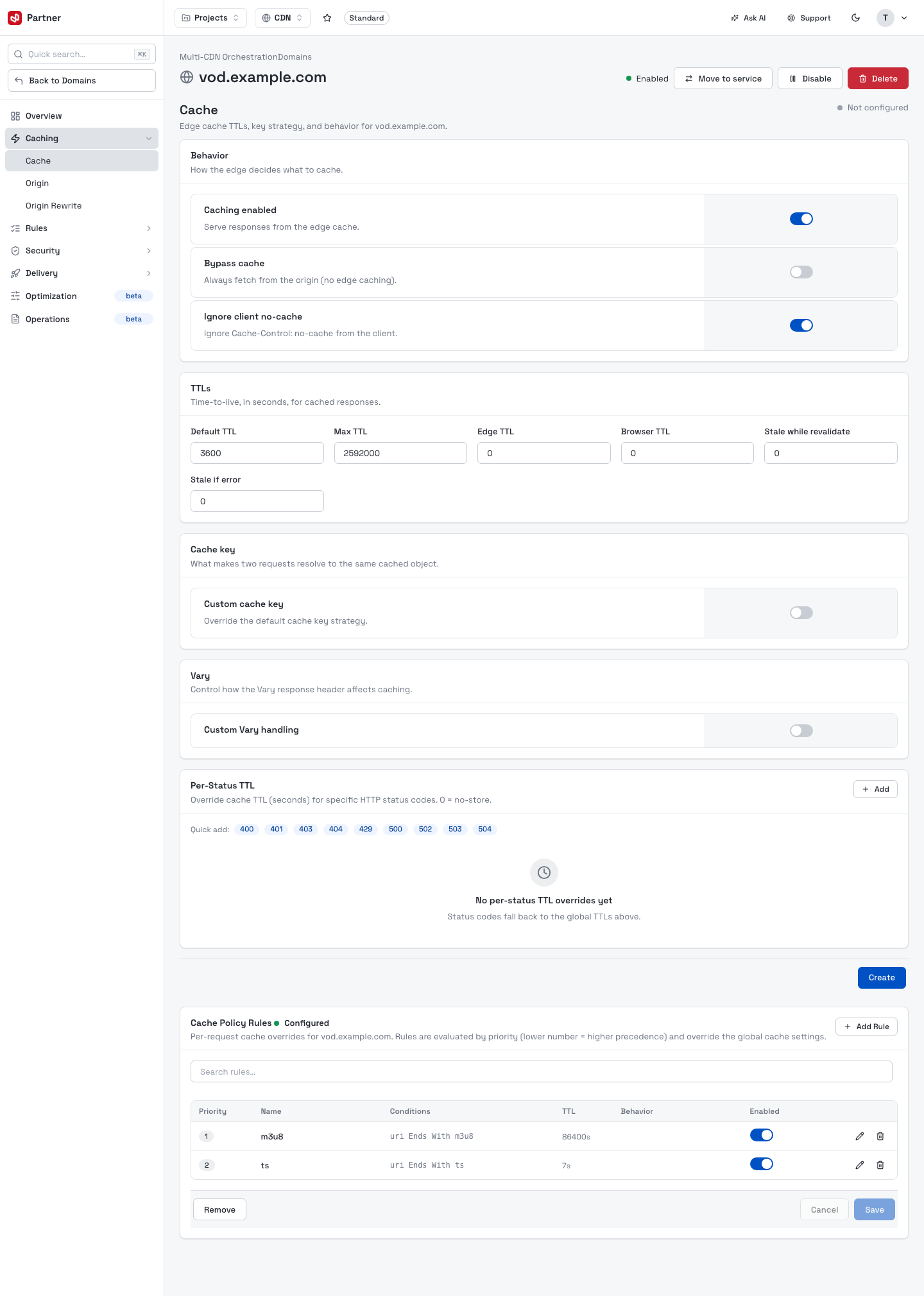924x1296 pixels.
Task: Click the Rules list icon in sidebar
Action: tap(15, 228)
